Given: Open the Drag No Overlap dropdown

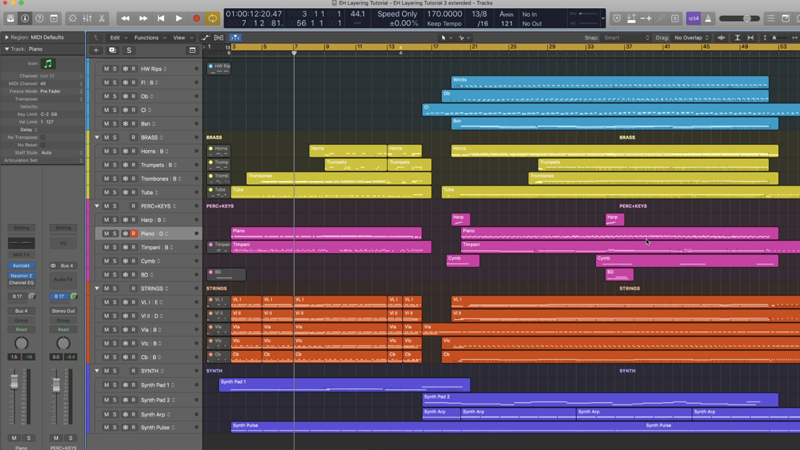Looking at the screenshot, I should click(691, 38).
